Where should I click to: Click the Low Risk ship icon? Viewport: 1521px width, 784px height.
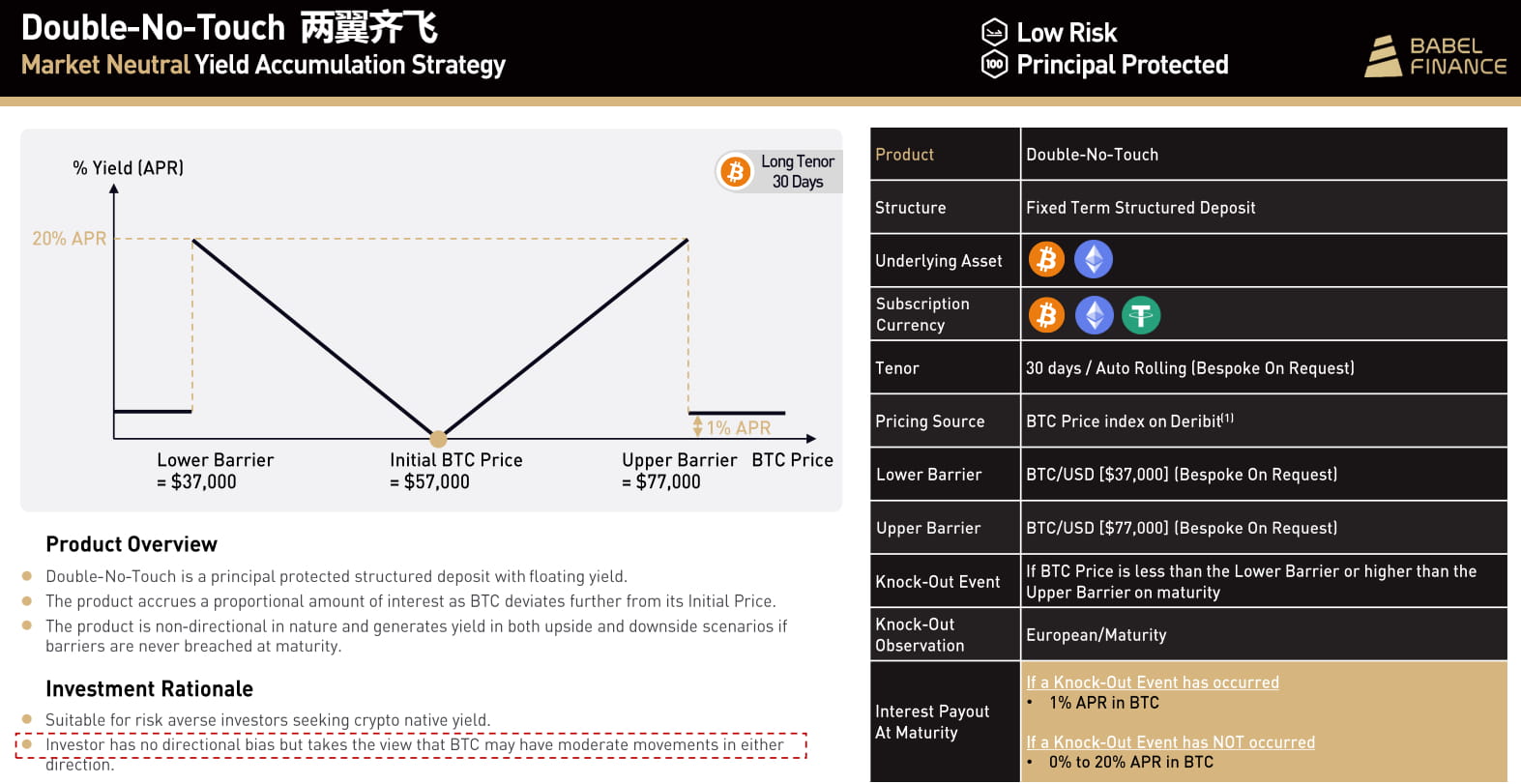(x=994, y=32)
